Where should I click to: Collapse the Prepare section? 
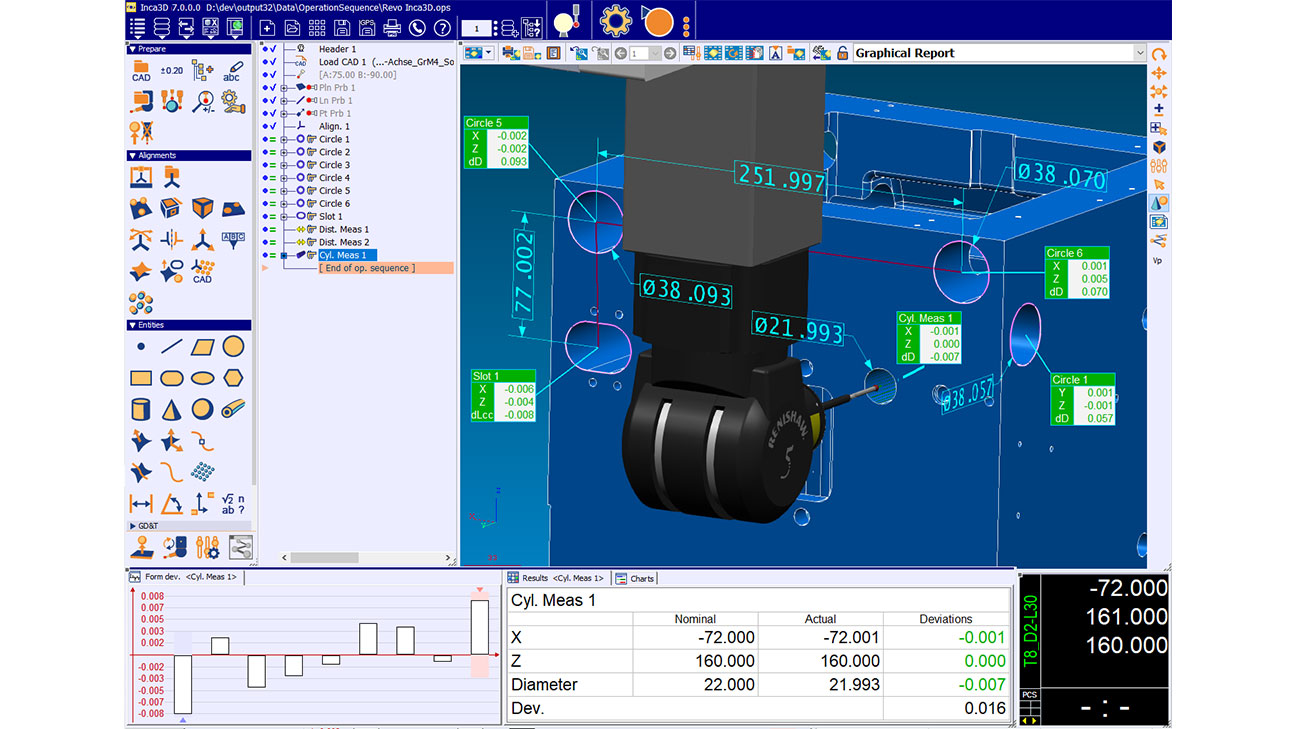[133, 49]
